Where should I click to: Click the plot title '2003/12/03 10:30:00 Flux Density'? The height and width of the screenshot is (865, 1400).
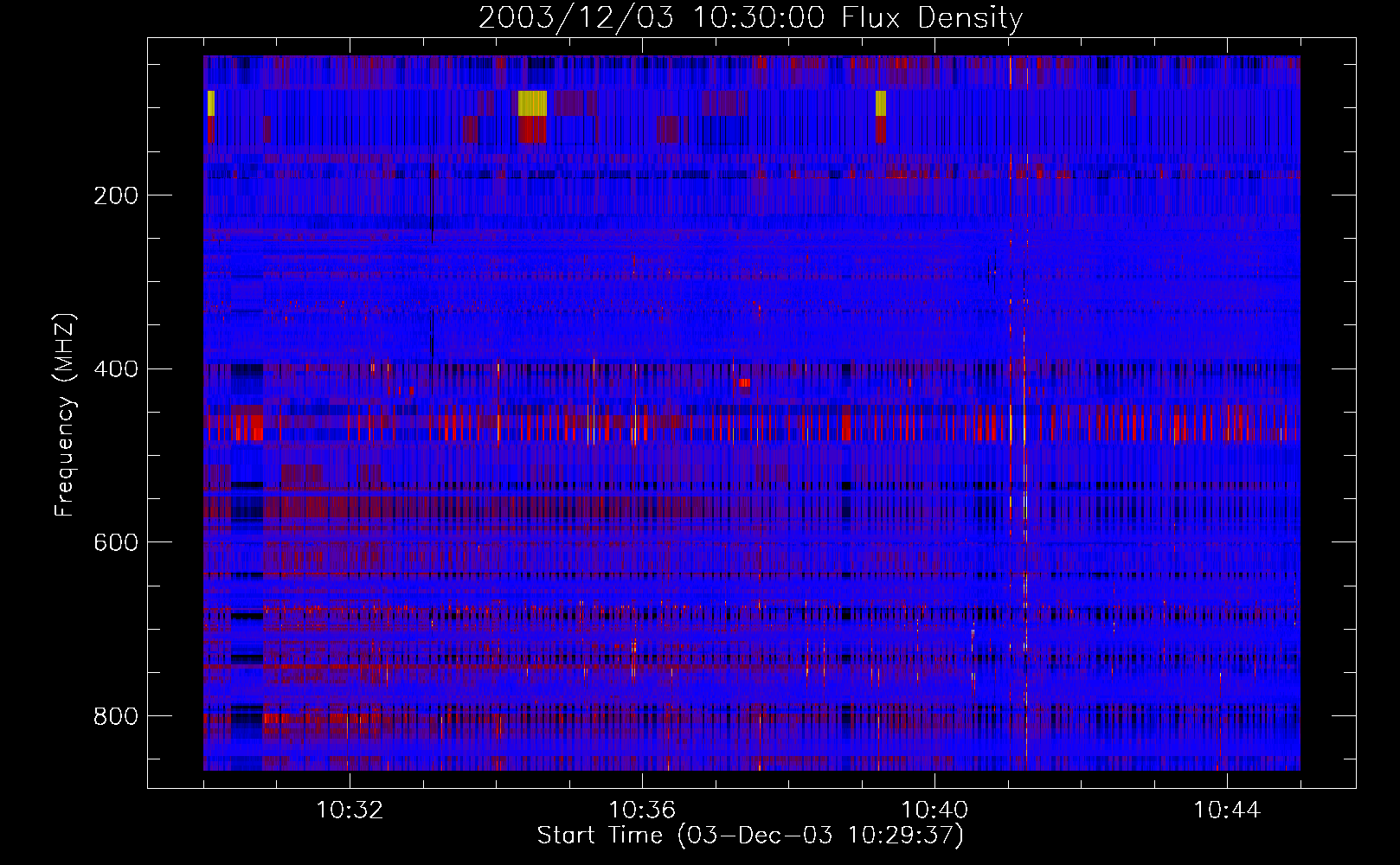750,17
